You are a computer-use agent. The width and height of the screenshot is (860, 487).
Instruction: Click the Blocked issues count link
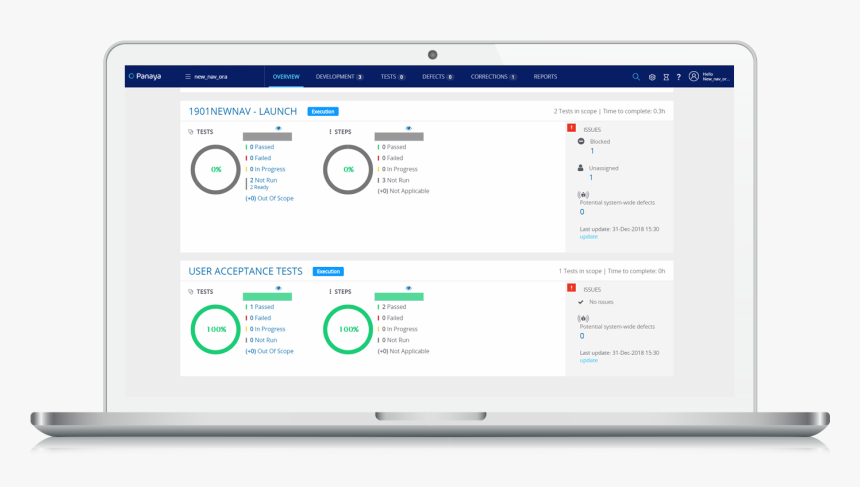592,151
